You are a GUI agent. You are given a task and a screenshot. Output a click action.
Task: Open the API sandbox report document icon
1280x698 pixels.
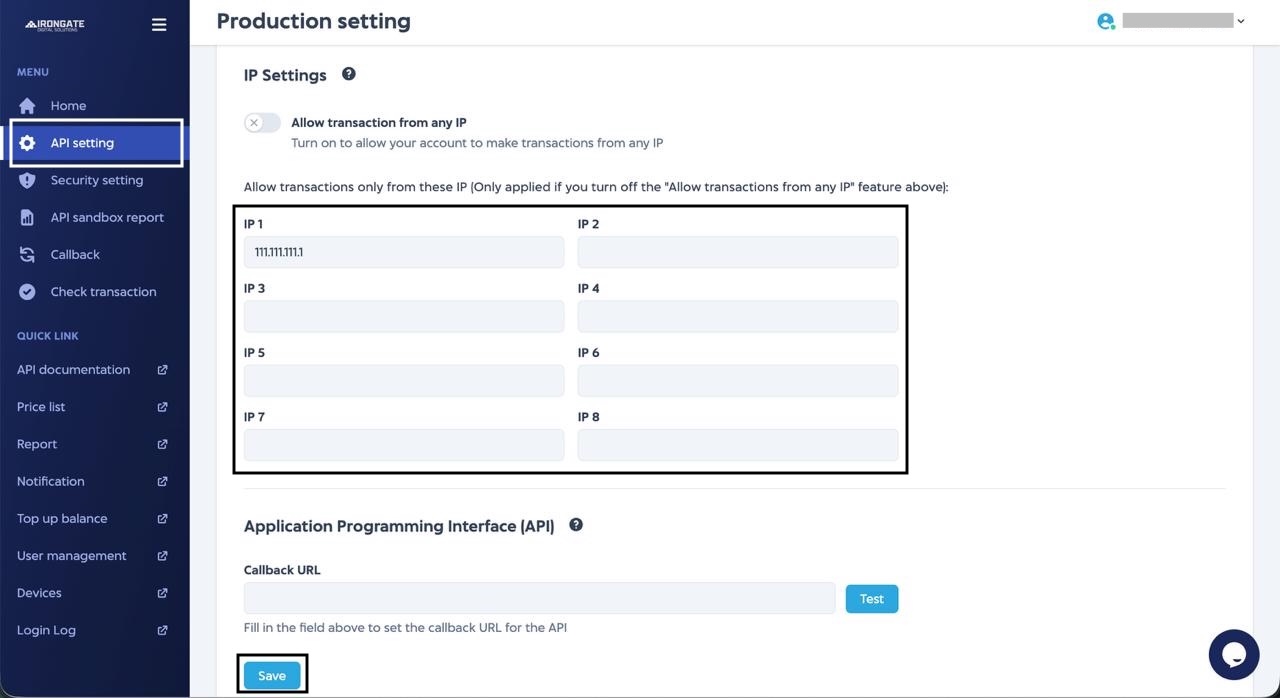pyautogui.click(x=28, y=217)
